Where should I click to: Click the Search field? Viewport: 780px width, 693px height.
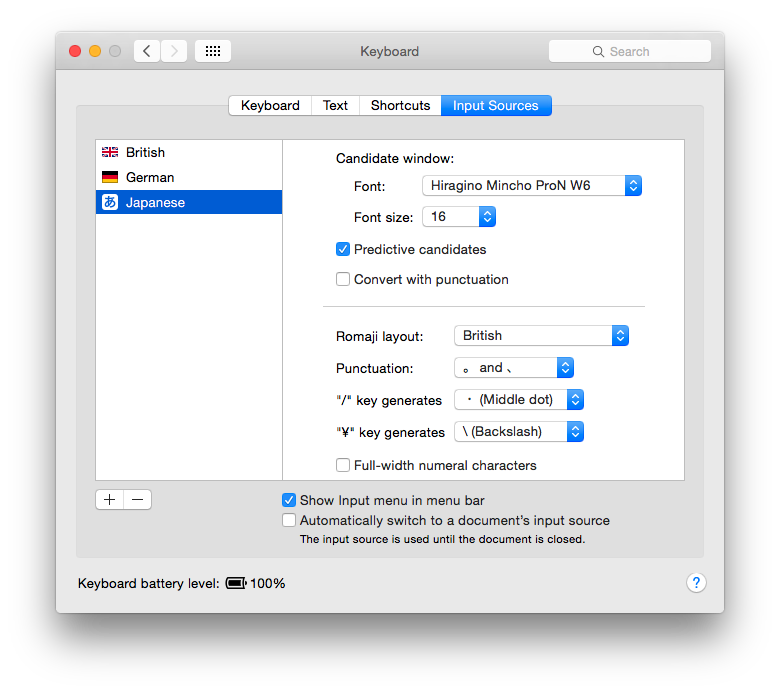630,51
